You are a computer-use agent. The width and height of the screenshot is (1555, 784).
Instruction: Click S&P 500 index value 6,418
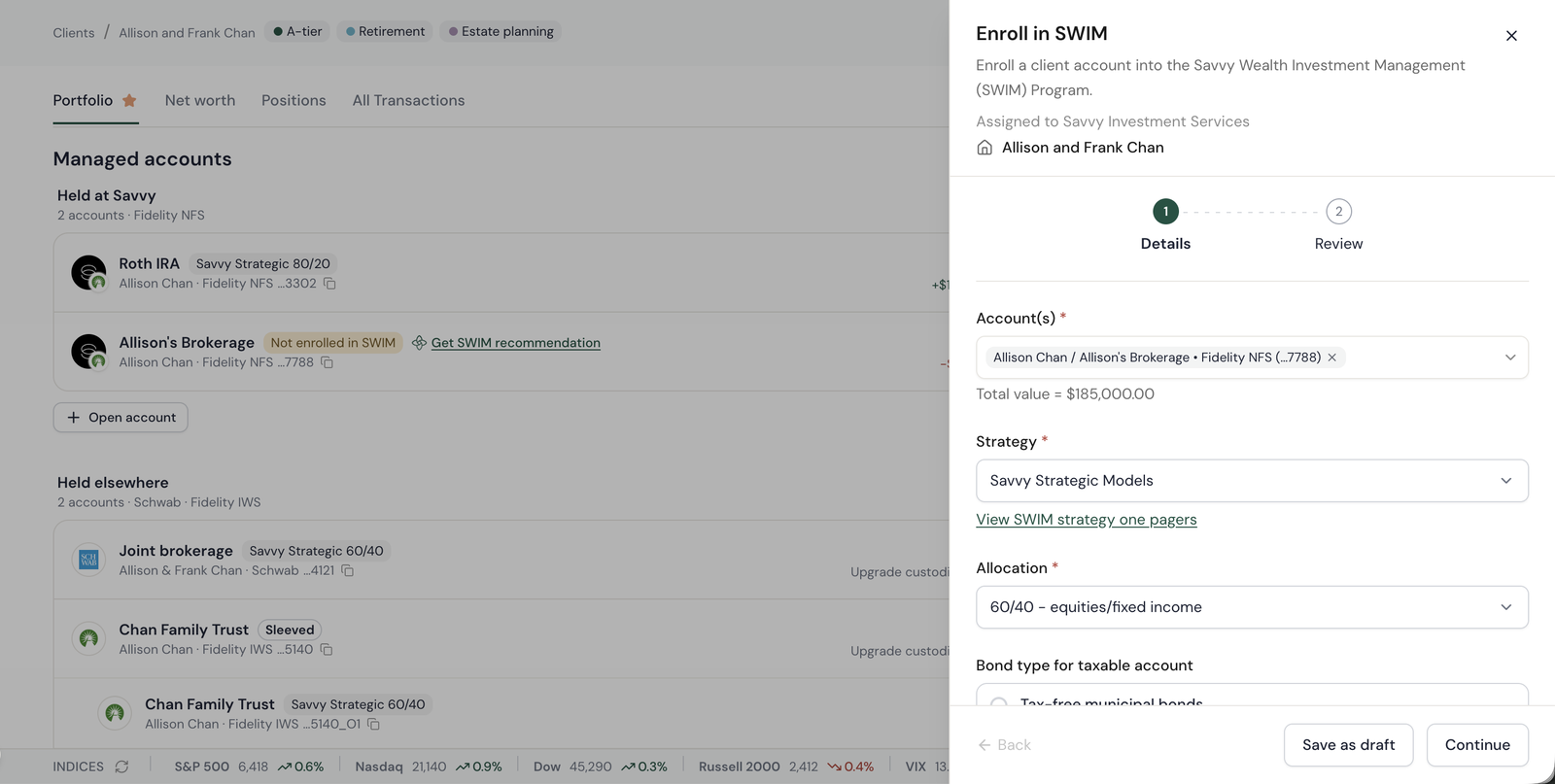click(253, 767)
